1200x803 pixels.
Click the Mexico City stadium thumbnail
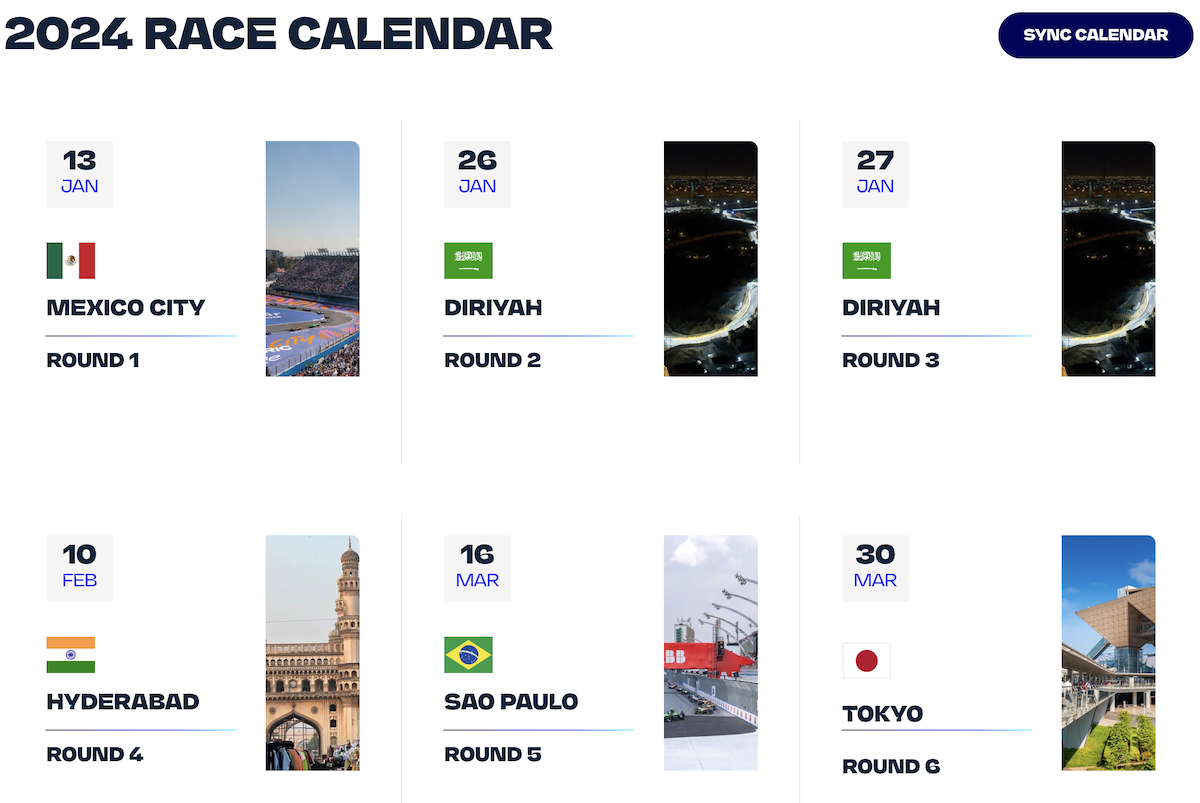pos(313,259)
